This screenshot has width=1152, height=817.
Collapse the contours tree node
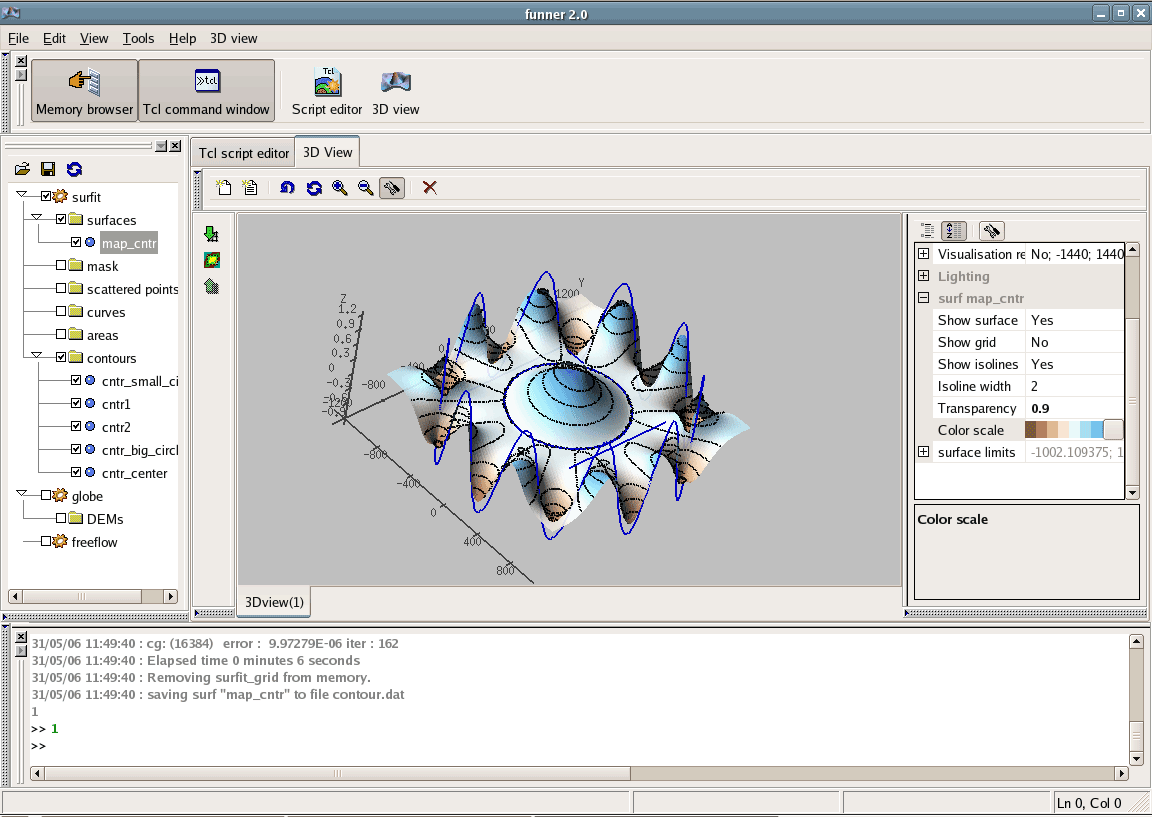click(x=37, y=357)
